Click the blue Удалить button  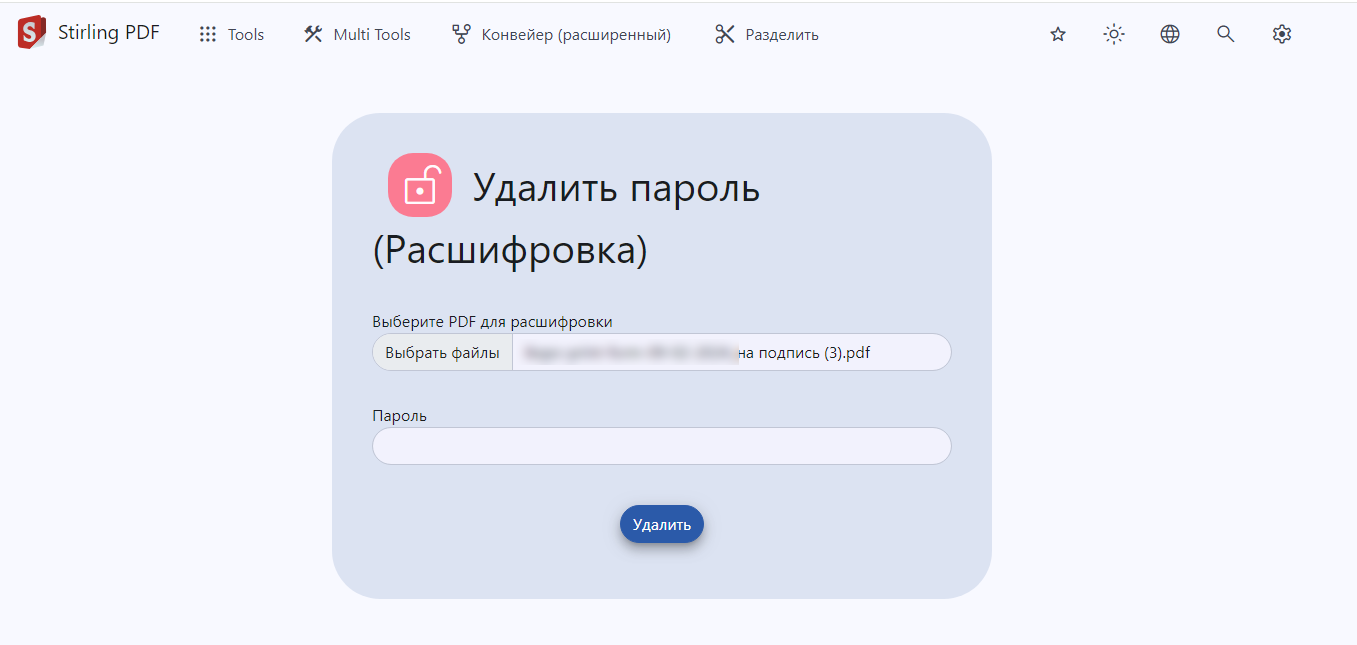click(x=662, y=525)
